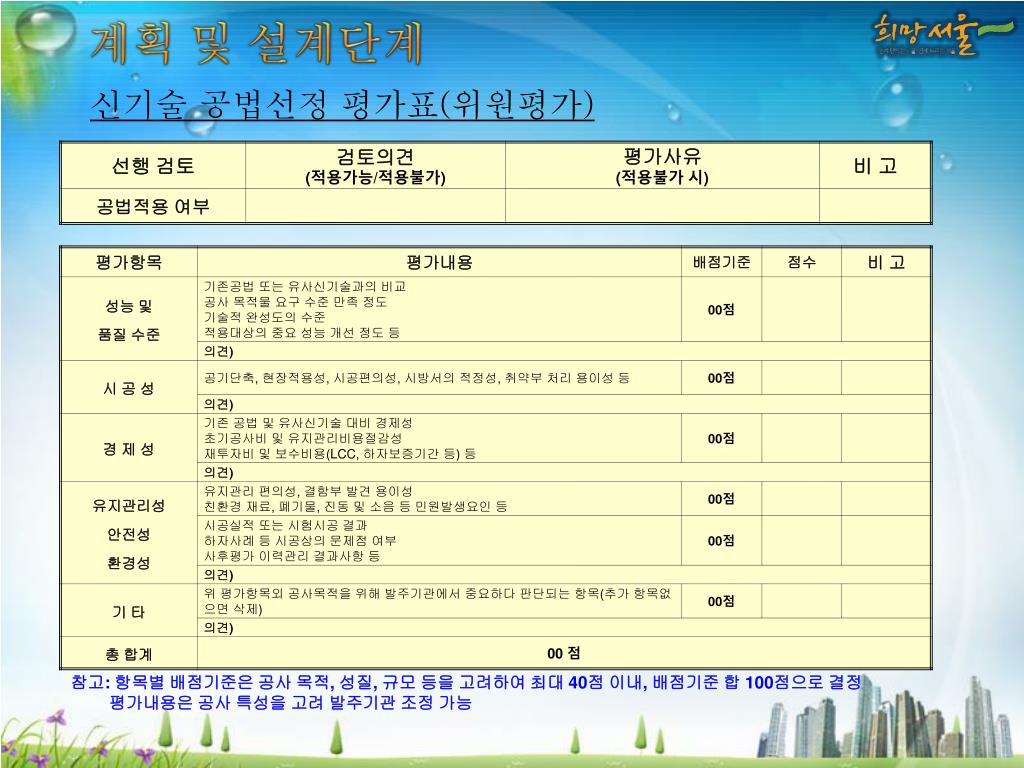
Task: Select the 평가항목 column header
Action: pos(129,263)
